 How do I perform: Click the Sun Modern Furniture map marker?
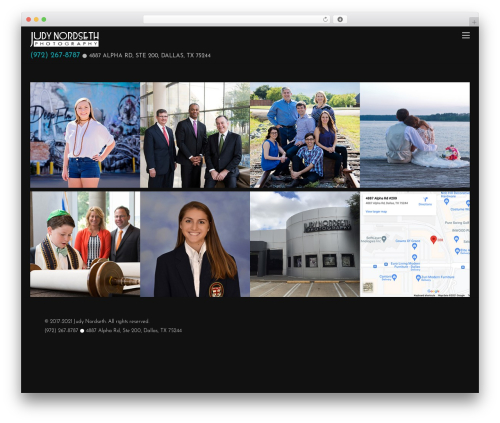tap(418, 278)
